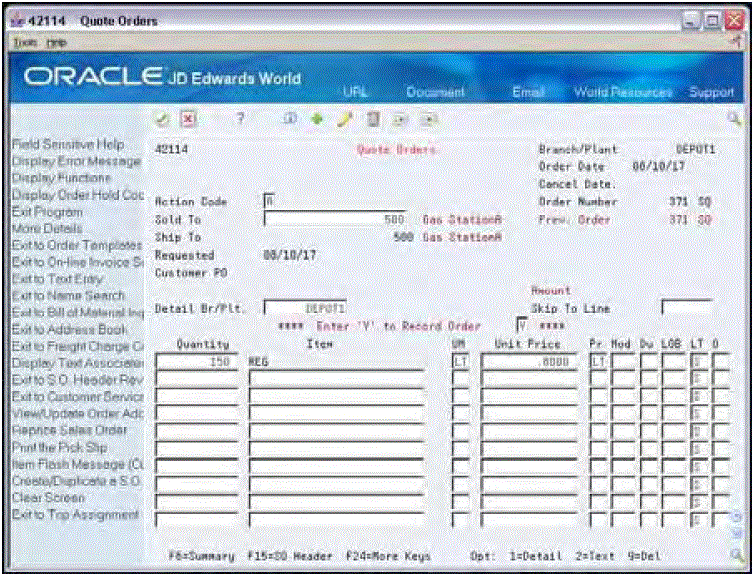The image size is (753, 574).
Task: Choose Exit to Name Search
Action: (68, 295)
